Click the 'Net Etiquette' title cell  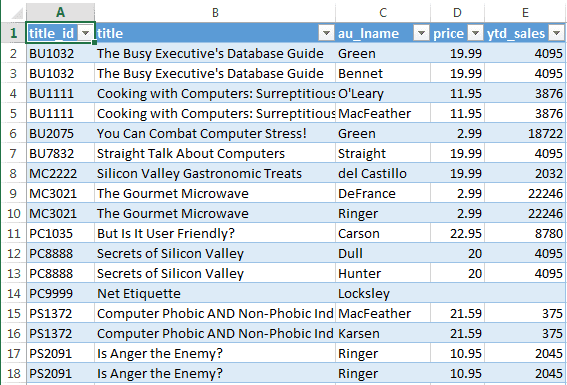point(215,293)
